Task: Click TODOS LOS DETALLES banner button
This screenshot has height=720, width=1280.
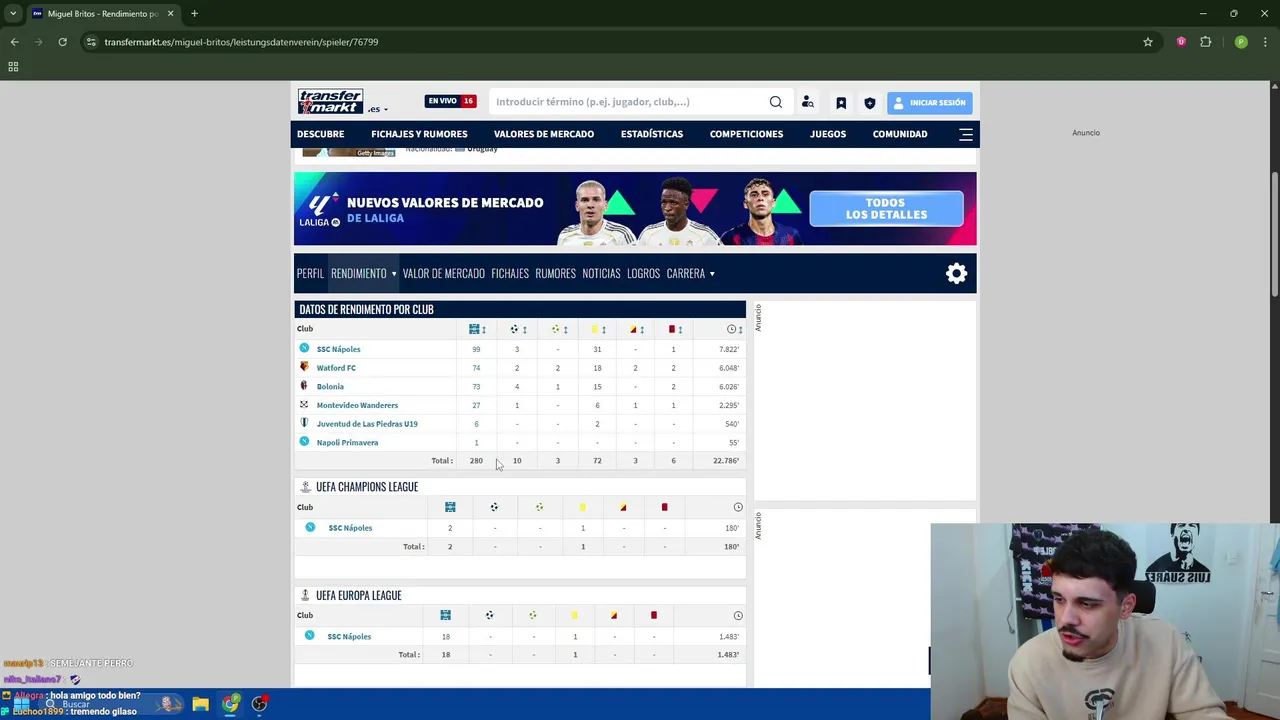Action: pos(886,209)
